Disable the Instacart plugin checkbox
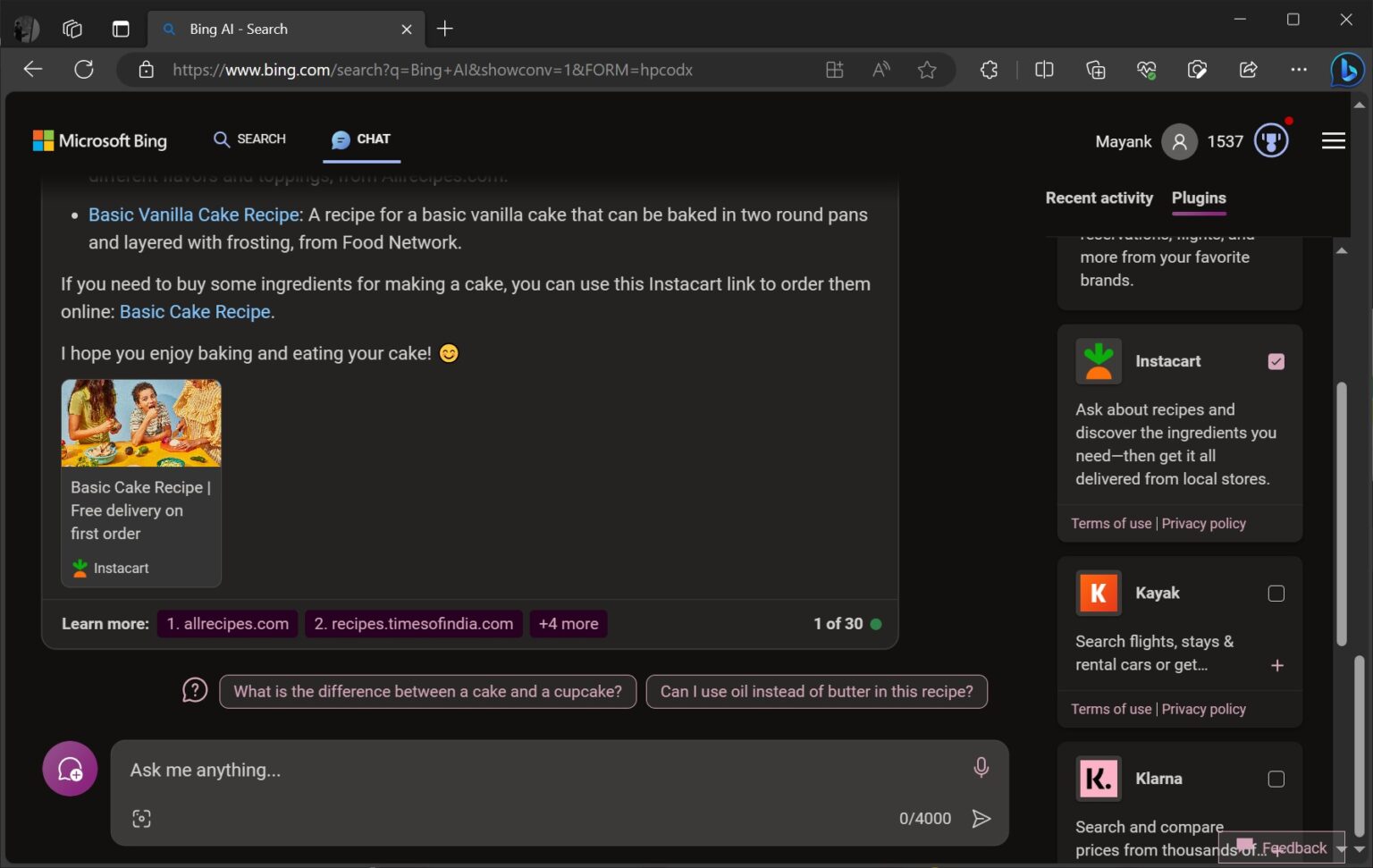 [1276, 361]
